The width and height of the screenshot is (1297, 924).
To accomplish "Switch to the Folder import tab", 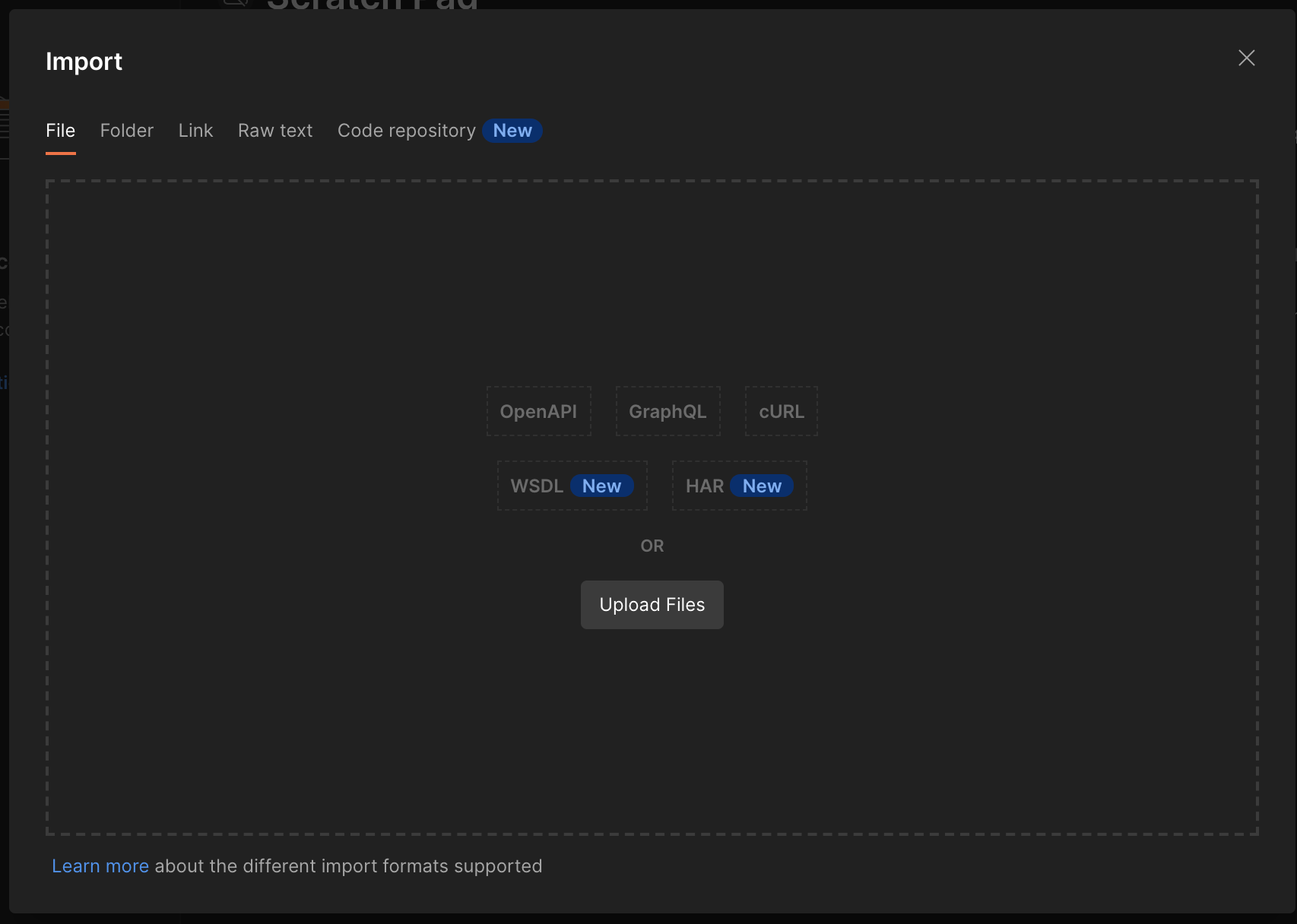I will tap(126, 131).
